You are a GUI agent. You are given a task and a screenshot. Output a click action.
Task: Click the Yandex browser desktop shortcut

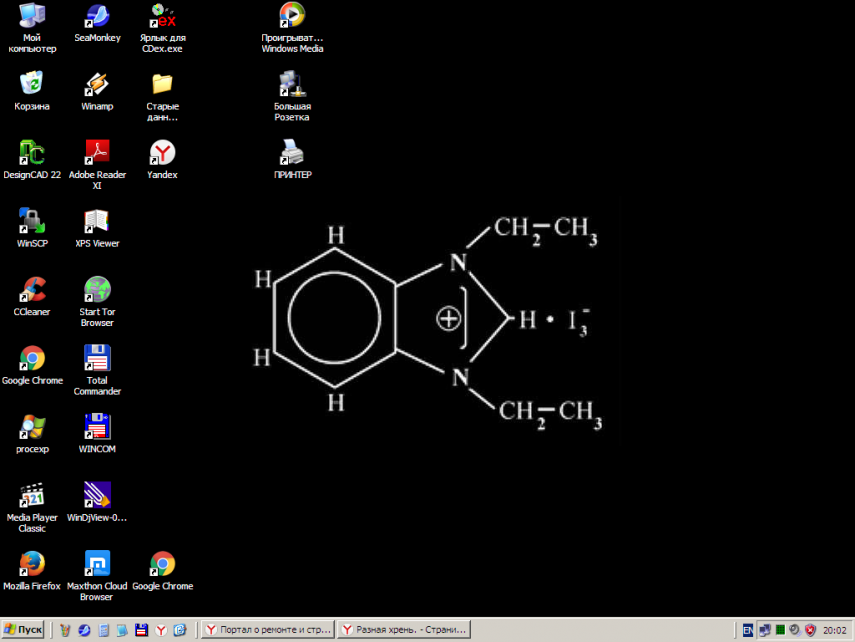(162, 152)
